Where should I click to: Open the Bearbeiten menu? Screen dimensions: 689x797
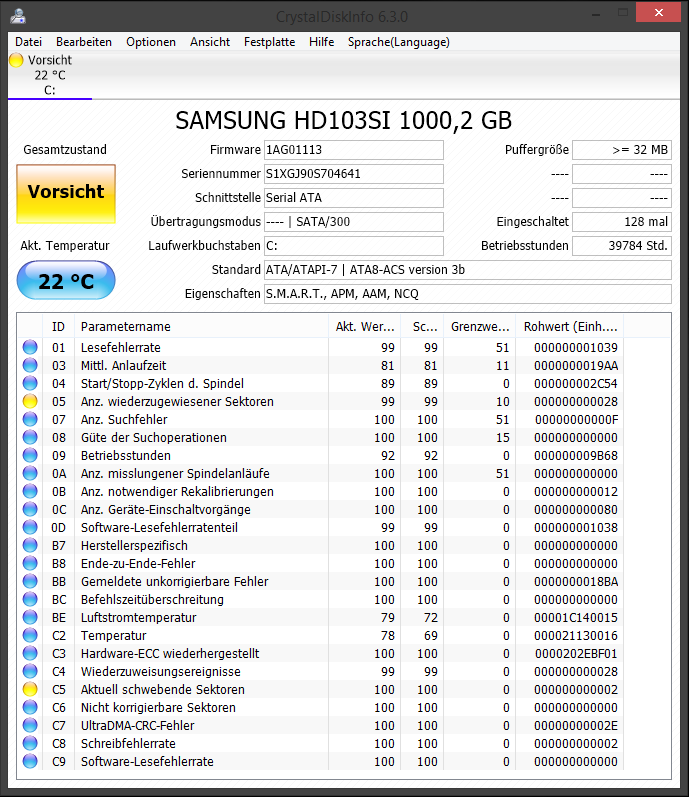pos(84,42)
